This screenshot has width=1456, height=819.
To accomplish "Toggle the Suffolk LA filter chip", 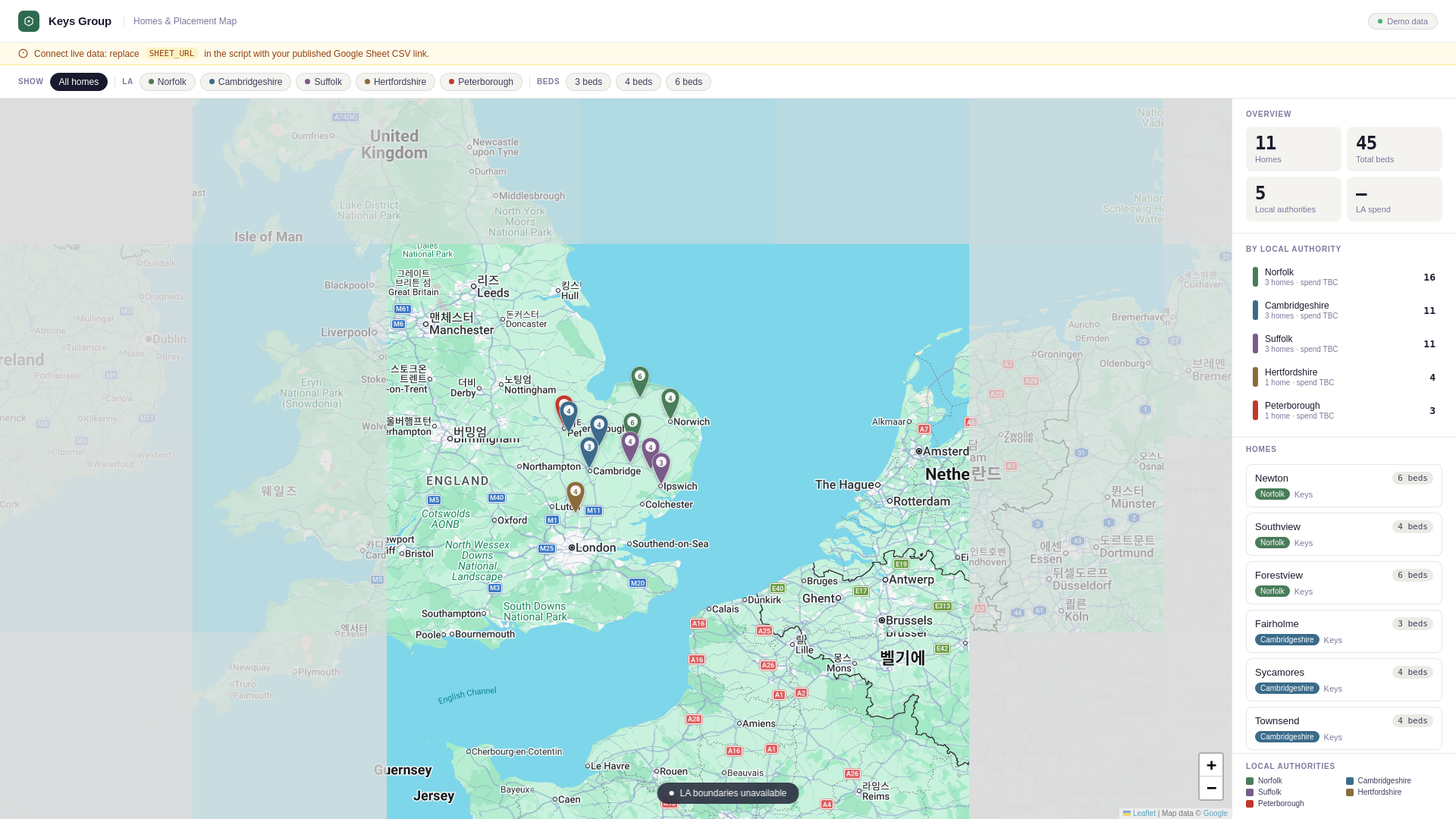I will pyautogui.click(x=323, y=82).
